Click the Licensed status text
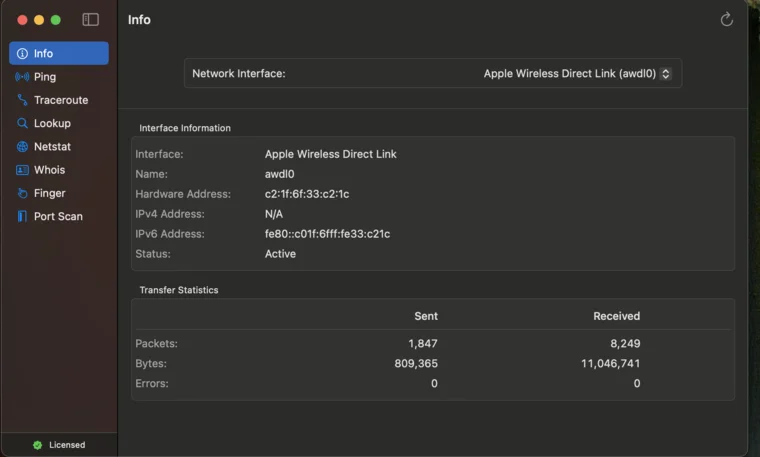Screen dimensions: 760x457 (67, 445)
